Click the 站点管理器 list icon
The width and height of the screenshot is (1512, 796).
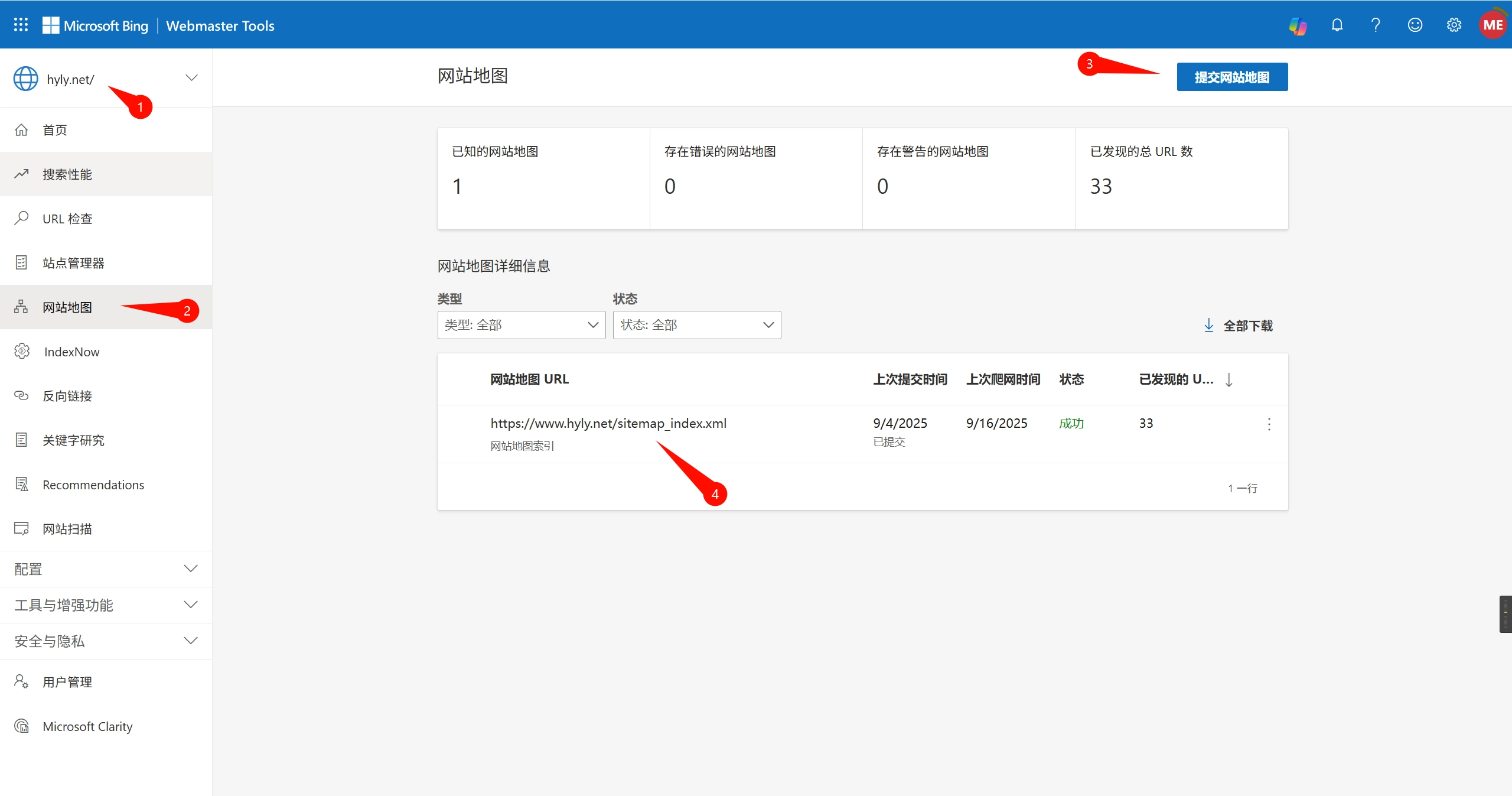[21, 262]
